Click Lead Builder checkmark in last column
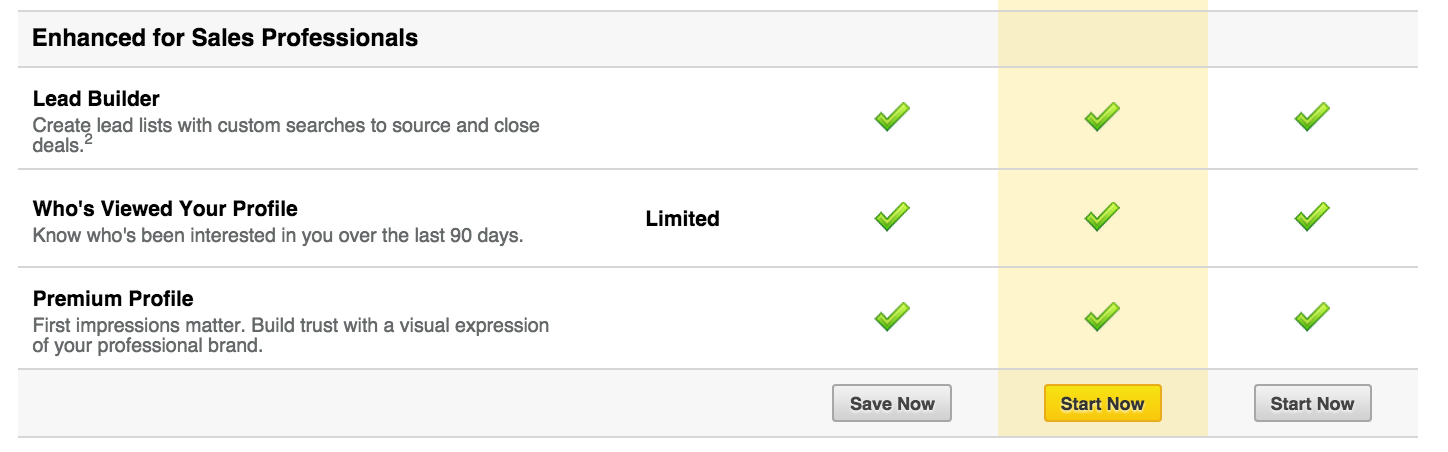The width and height of the screenshot is (1448, 452). [1312, 117]
